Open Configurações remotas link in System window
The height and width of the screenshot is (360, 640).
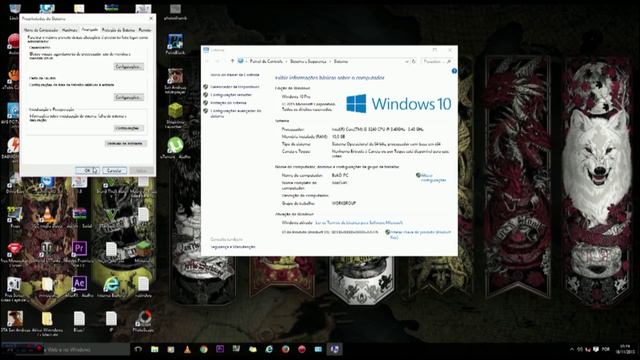[231, 95]
